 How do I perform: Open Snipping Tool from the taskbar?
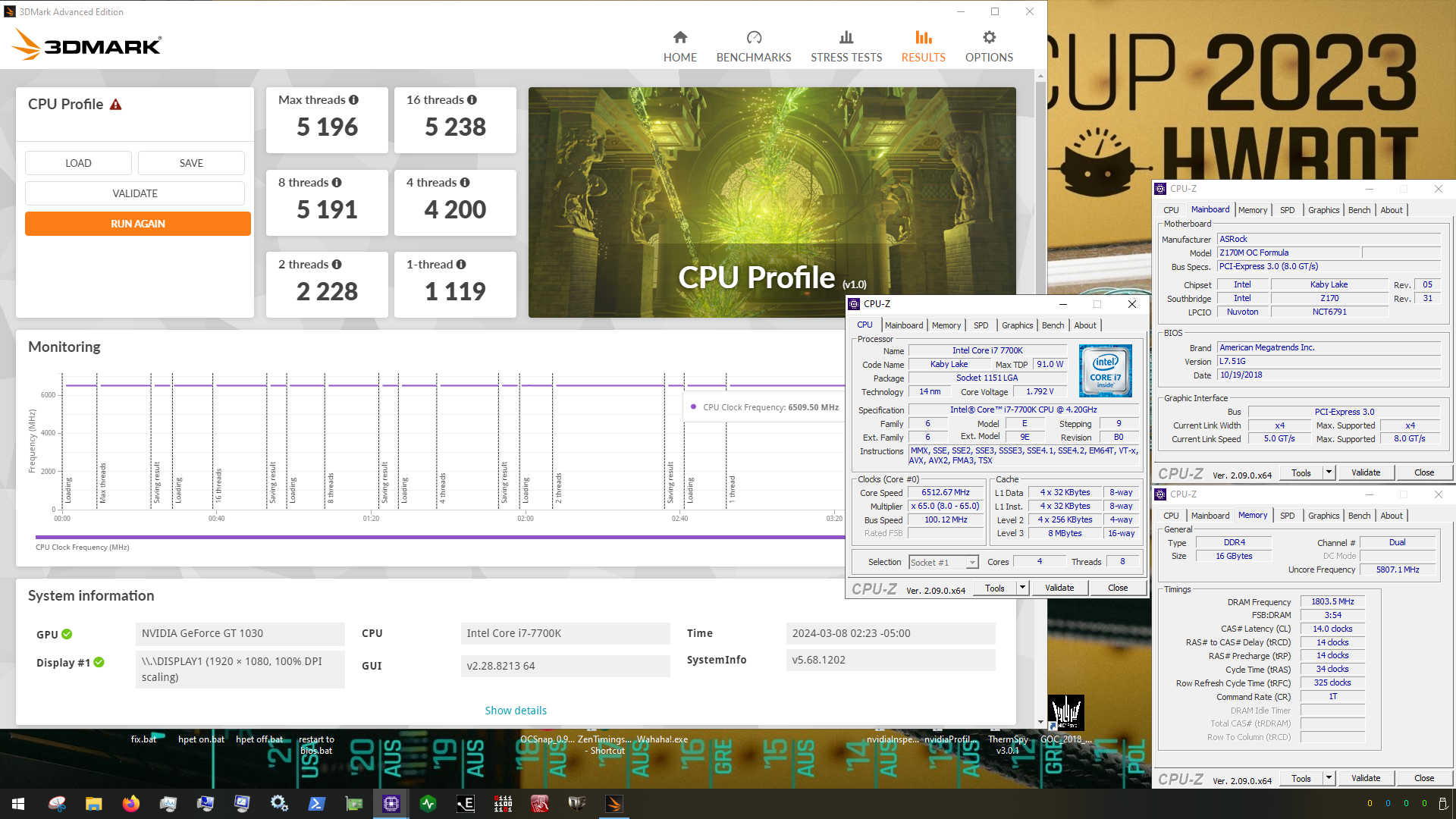click(57, 803)
